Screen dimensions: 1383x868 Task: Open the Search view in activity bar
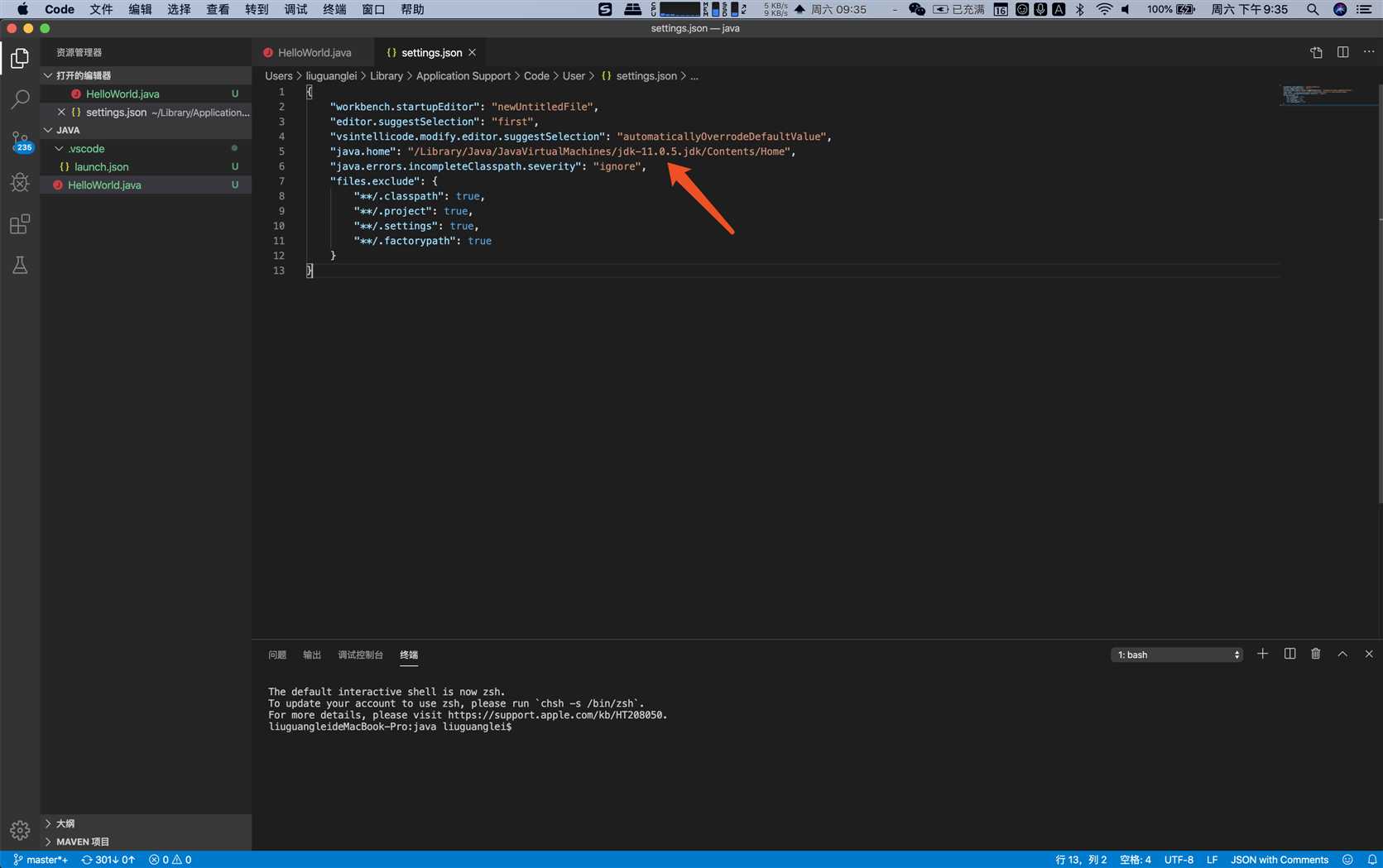[20, 99]
